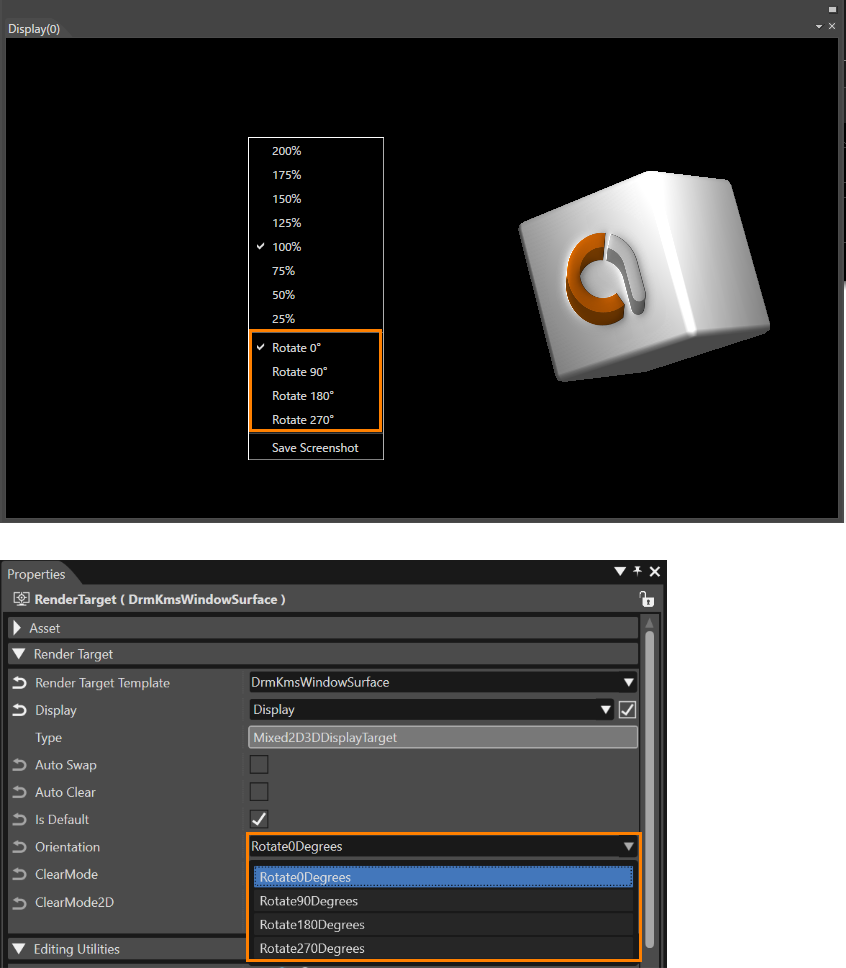Choose 150% zoom option
The image size is (846, 968).
point(316,199)
